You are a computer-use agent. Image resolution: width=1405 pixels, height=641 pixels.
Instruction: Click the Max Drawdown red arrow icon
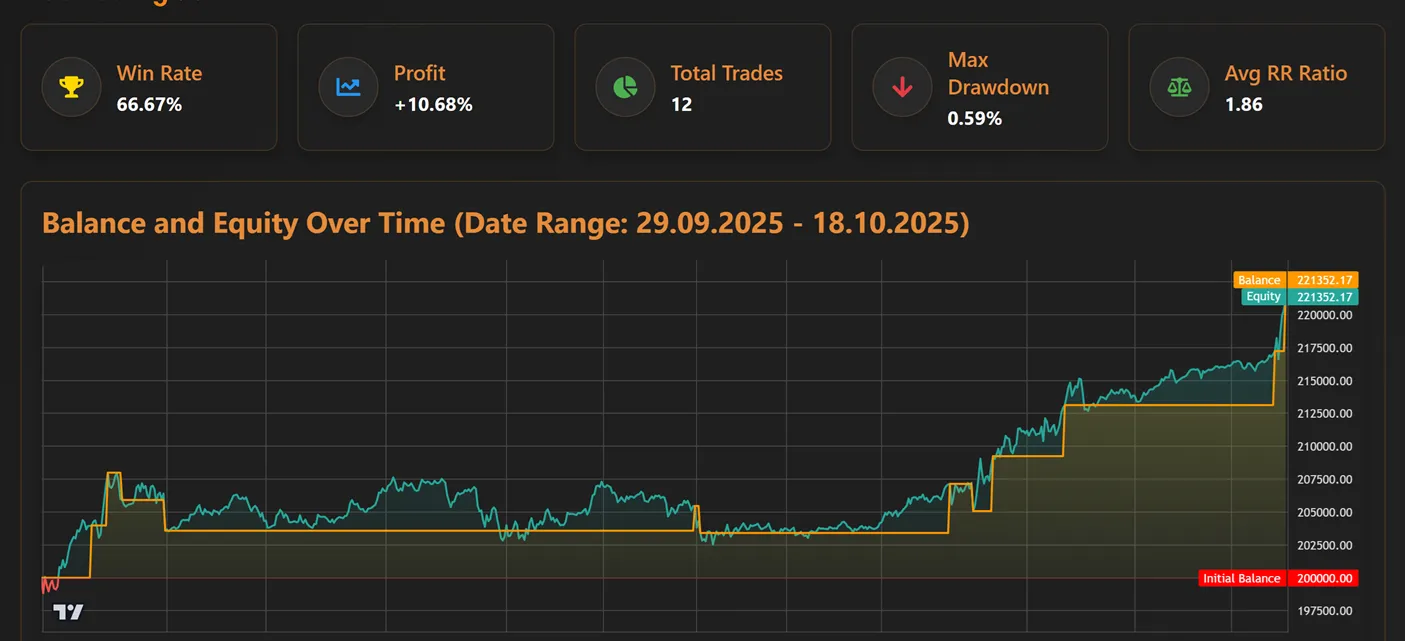pos(902,87)
